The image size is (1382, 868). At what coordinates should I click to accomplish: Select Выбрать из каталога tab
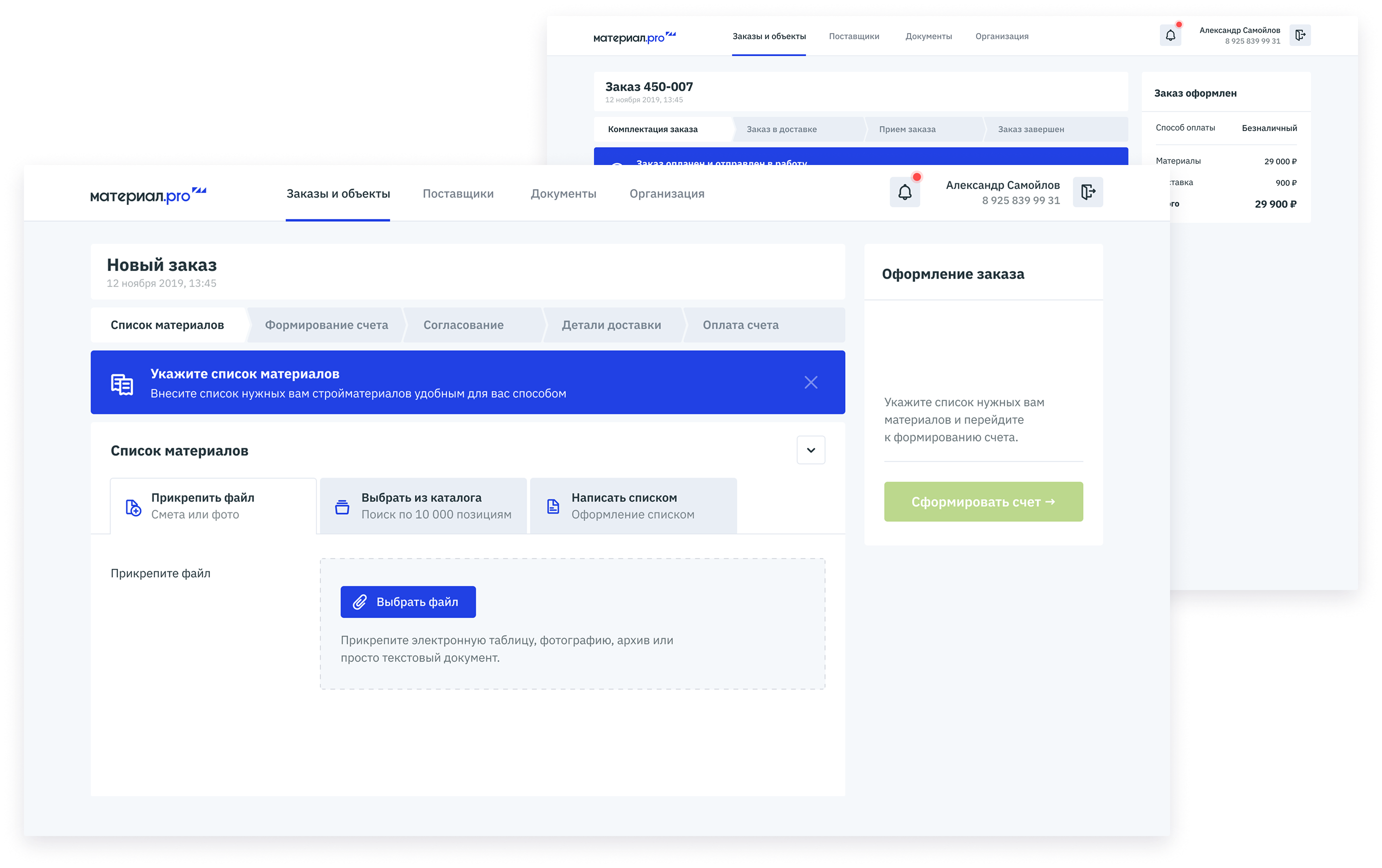423,506
